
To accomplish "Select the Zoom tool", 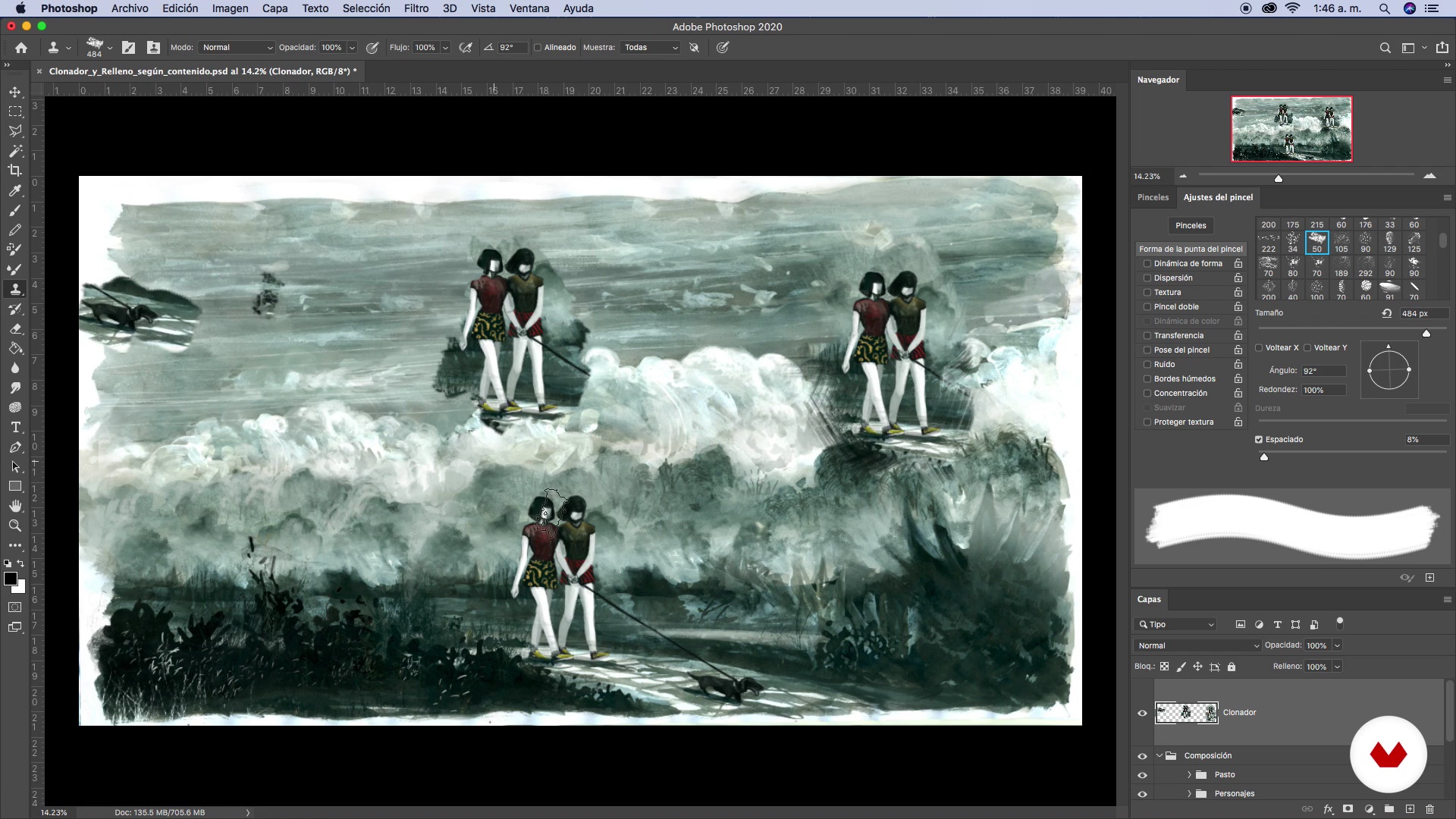I will click(15, 526).
